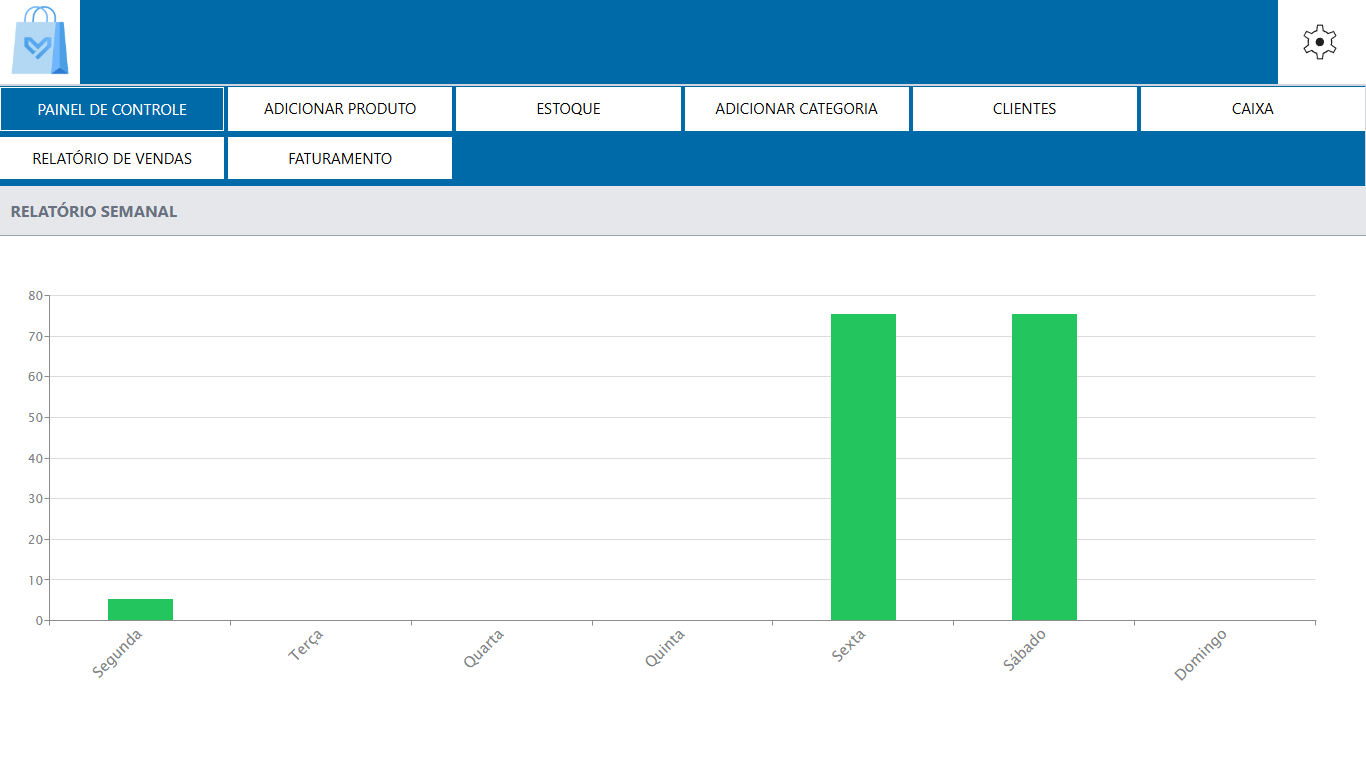Click the Quarta axis label

(x=484, y=648)
